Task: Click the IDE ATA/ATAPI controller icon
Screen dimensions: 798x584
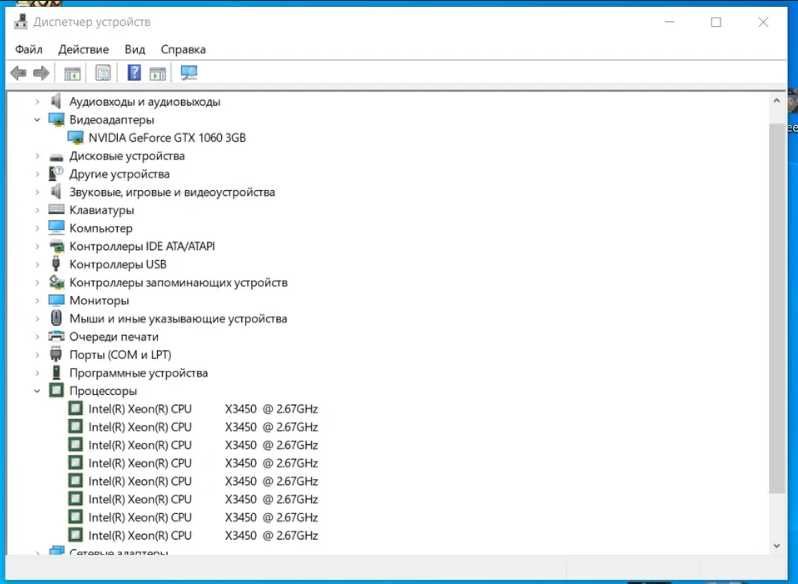Action: point(56,246)
